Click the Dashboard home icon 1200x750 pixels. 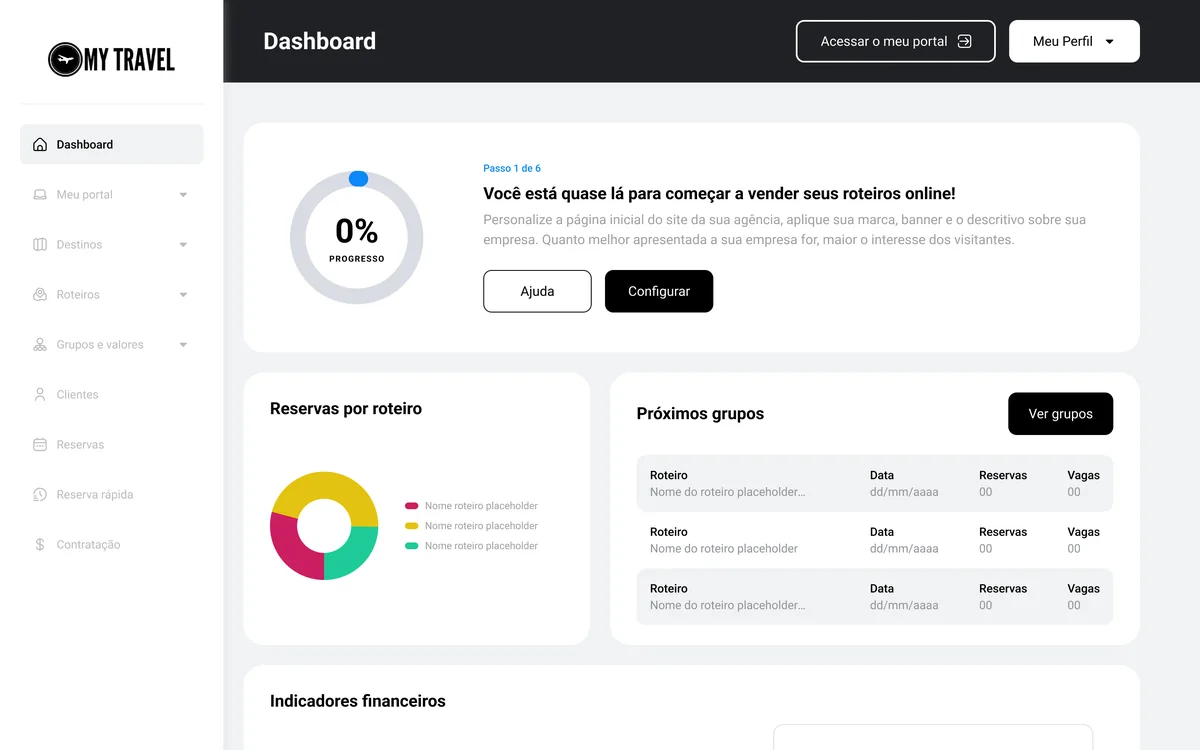40,144
